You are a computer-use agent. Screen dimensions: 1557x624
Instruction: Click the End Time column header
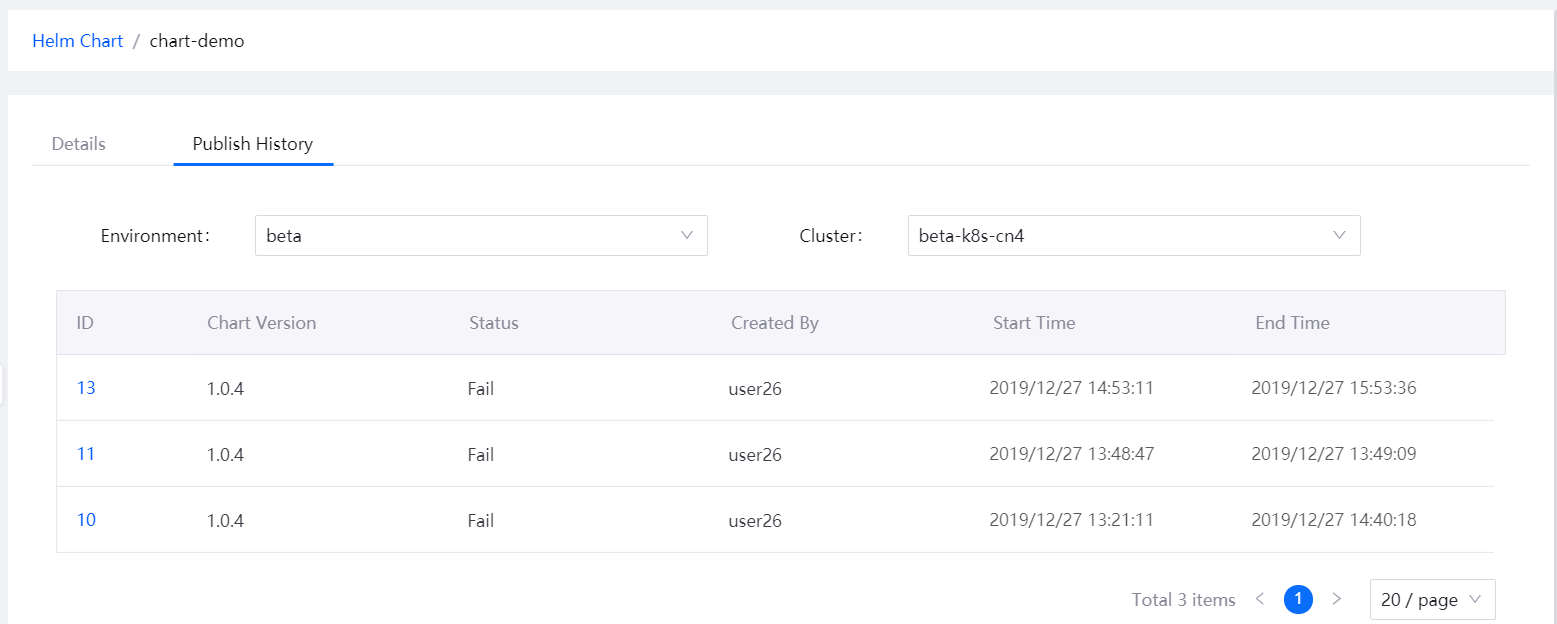(x=1292, y=323)
